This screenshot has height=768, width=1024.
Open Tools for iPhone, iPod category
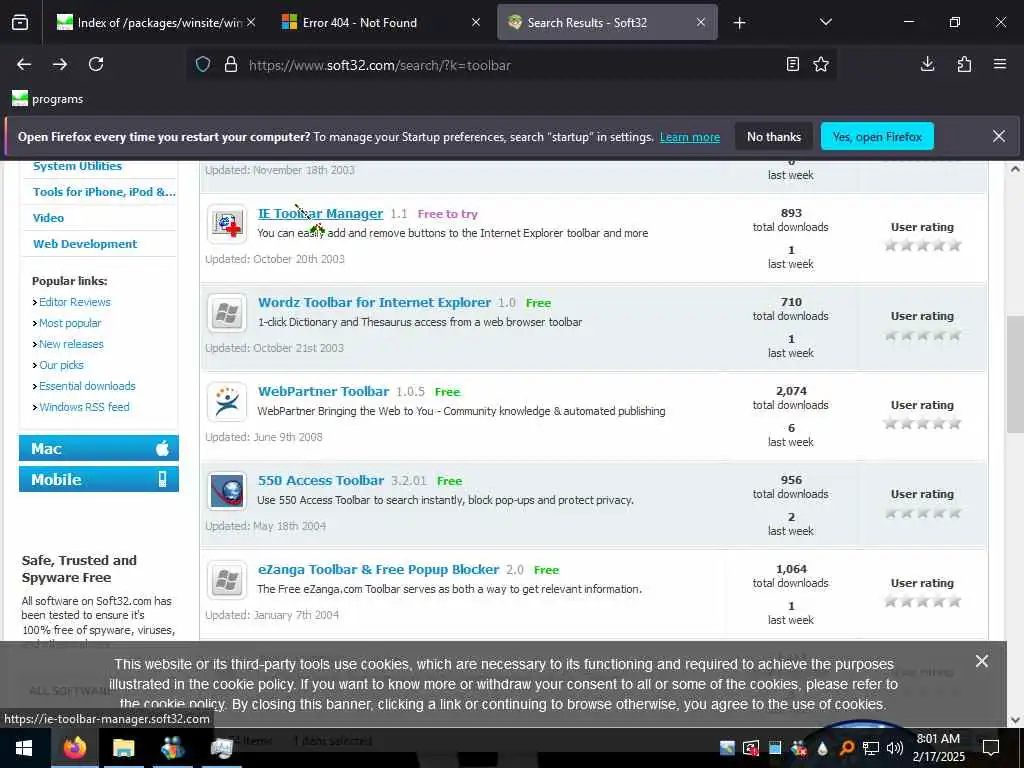tap(104, 192)
